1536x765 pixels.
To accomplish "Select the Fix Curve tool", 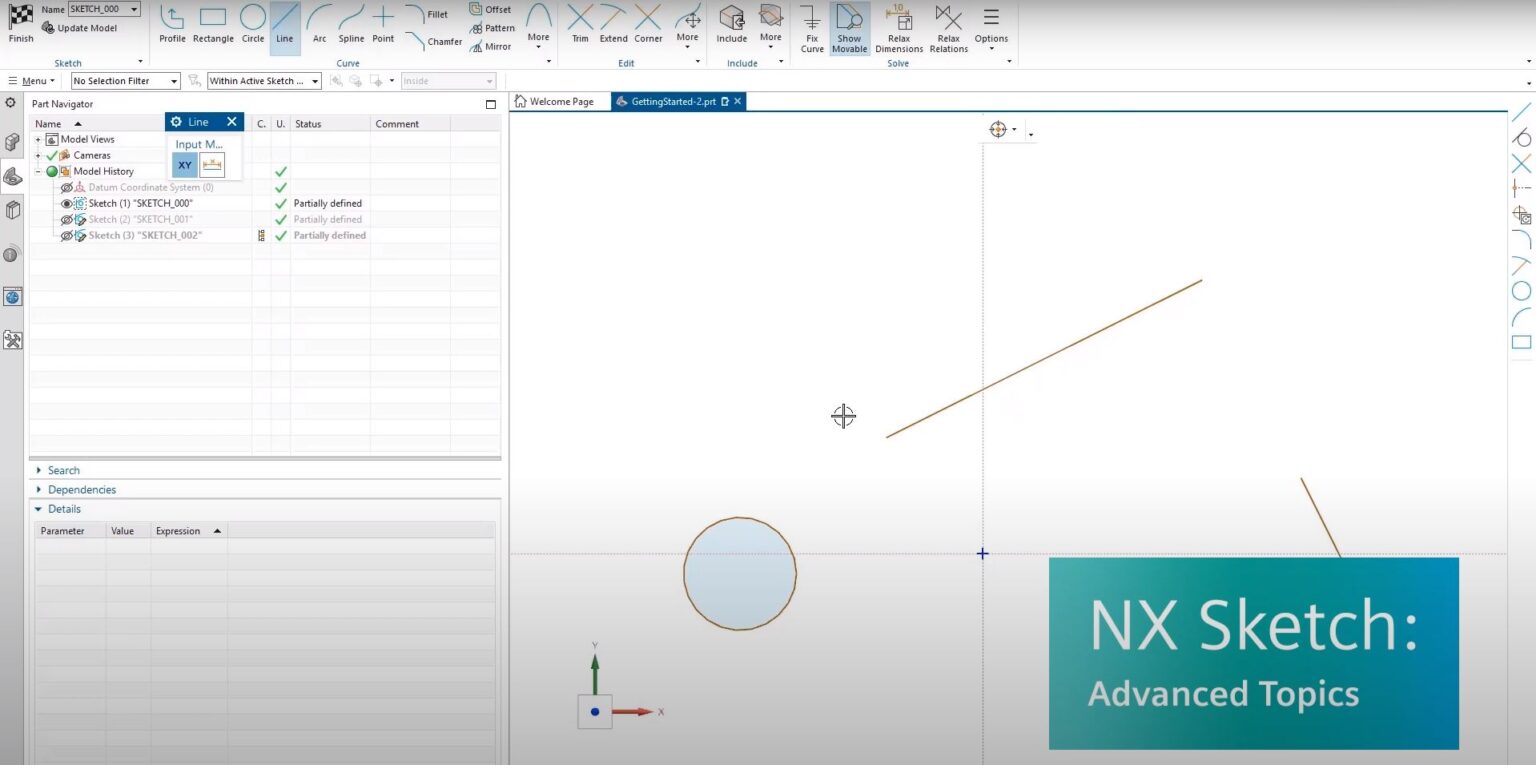I will pos(812,26).
